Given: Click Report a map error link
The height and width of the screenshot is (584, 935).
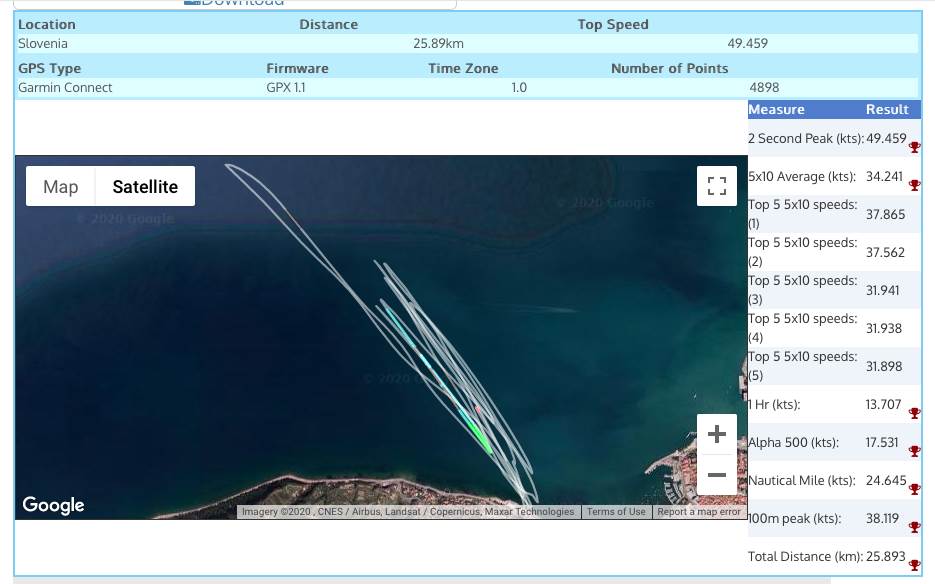Looking at the screenshot, I should (699, 512).
